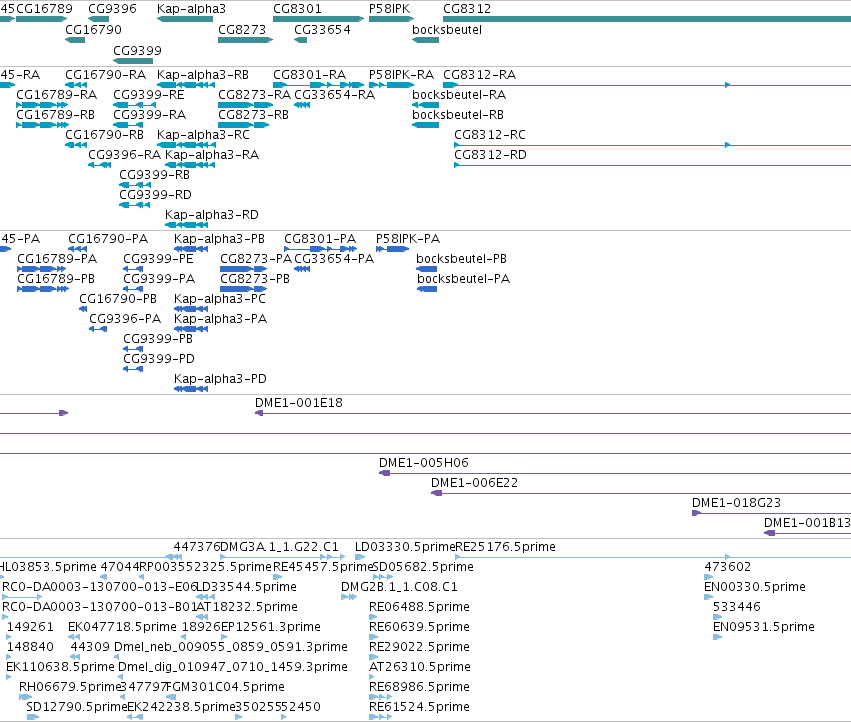Click the CG16790-RB transcript
The image size is (851, 722).
pyautogui.click(x=76, y=145)
